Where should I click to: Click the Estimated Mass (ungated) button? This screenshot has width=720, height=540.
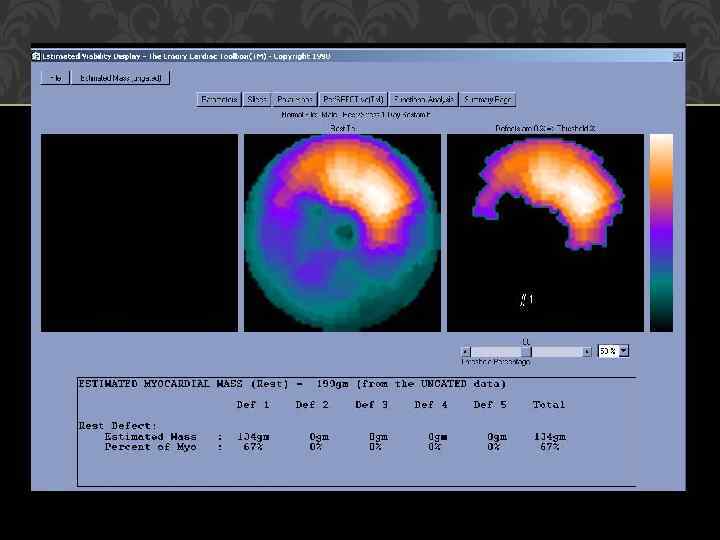pos(121,78)
